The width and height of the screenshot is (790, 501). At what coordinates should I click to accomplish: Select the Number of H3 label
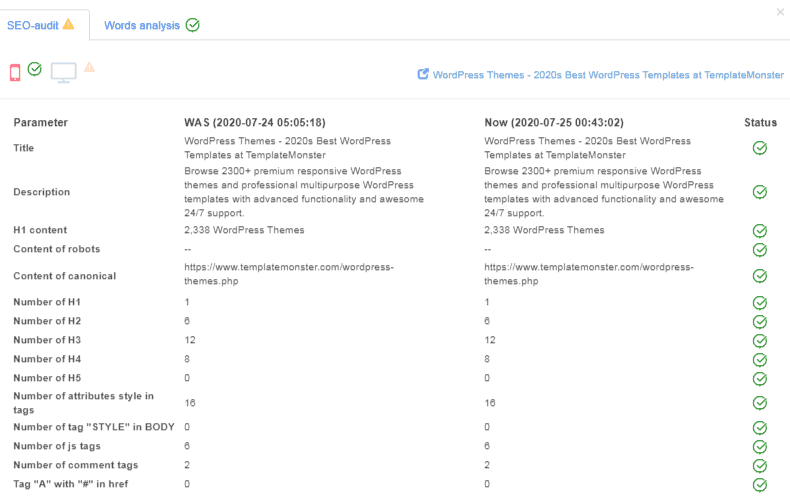(47, 340)
